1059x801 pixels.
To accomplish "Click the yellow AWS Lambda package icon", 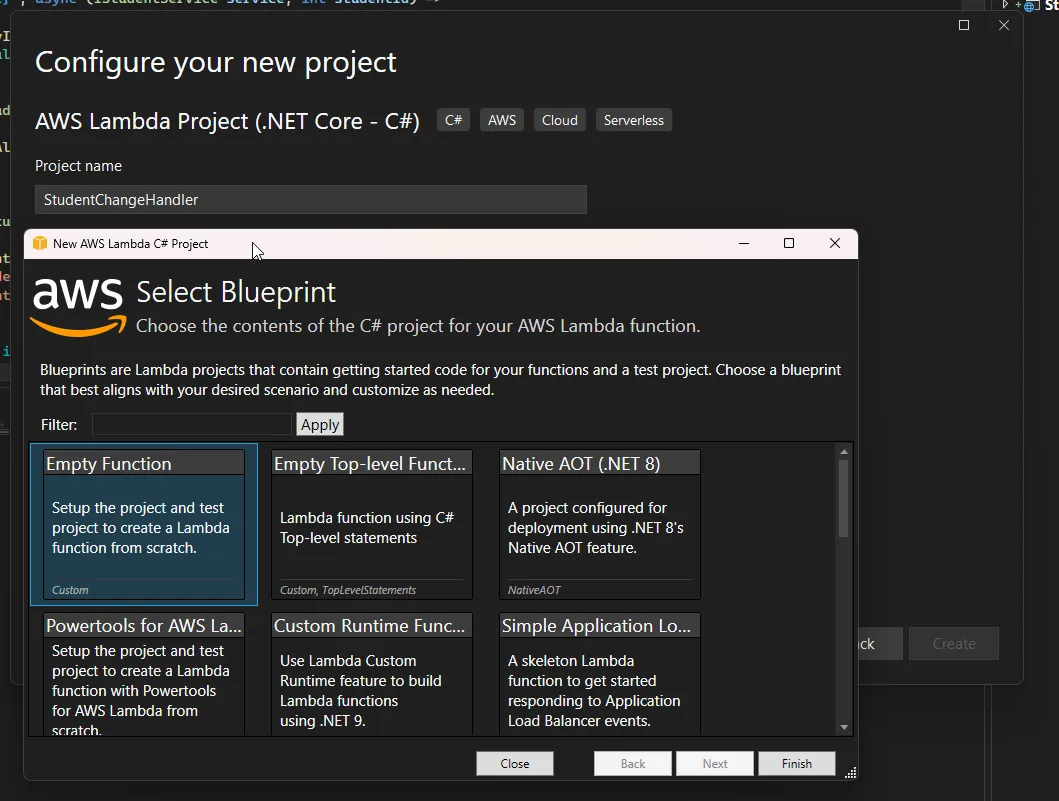I will click(40, 243).
